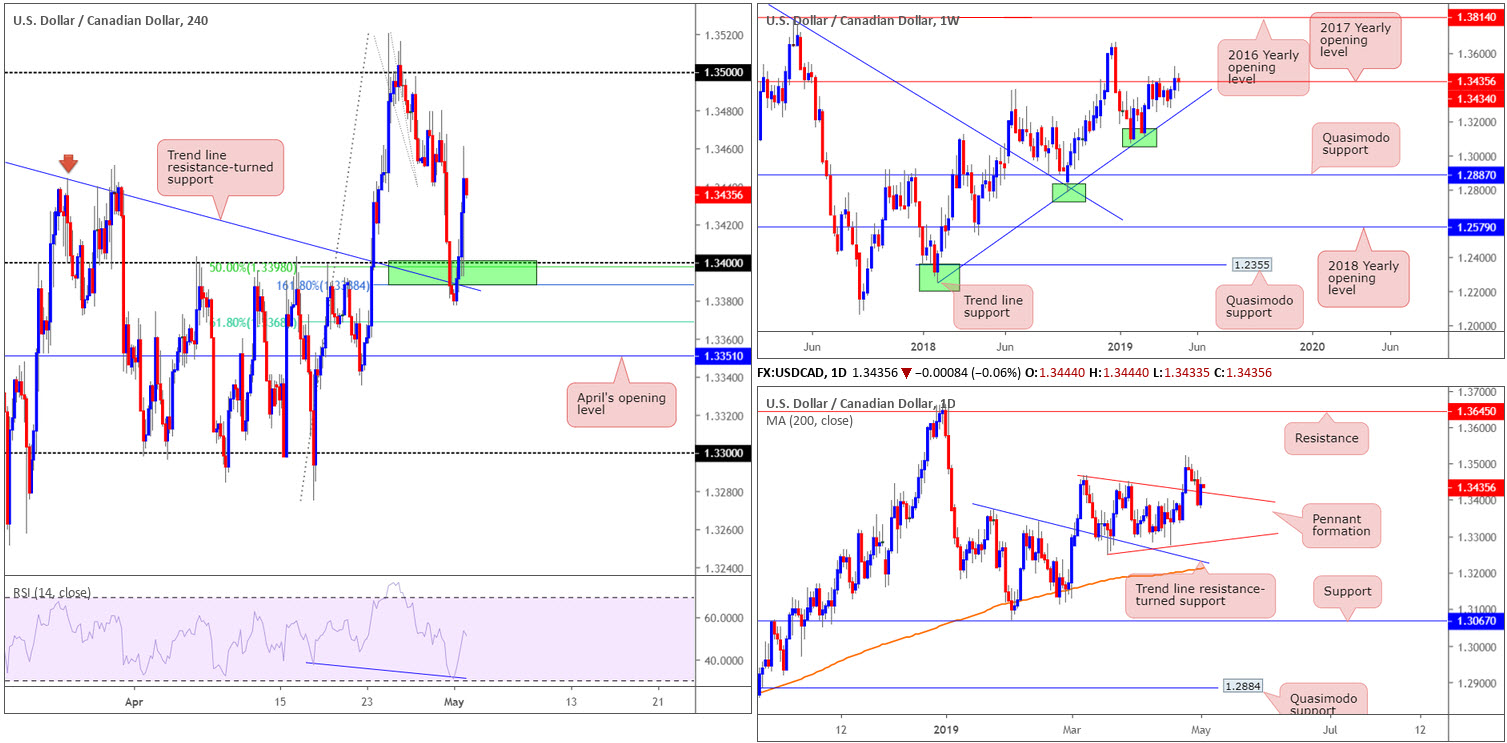Select the 'Resistance' callout on daily chart

pyautogui.click(x=1327, y=438)
